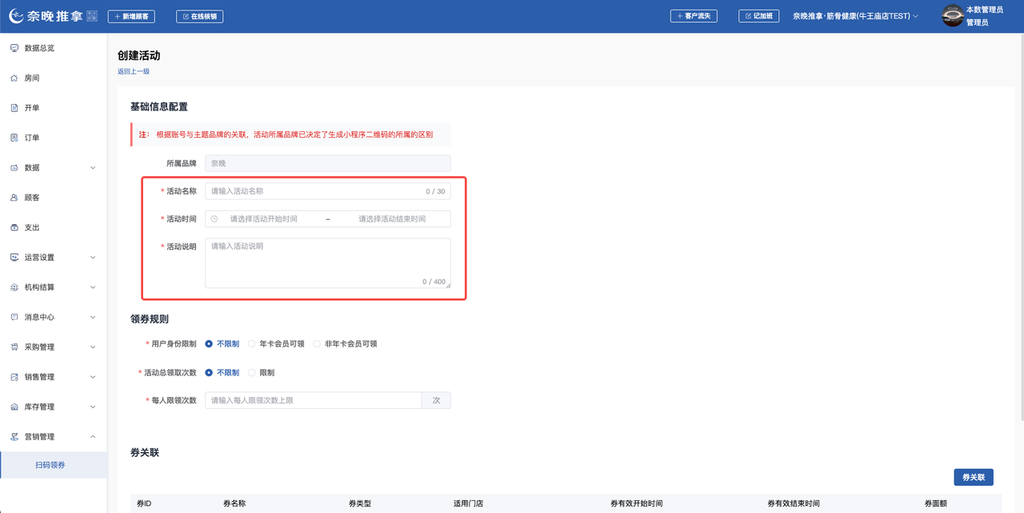Select 年卡会员可领 radio option
The height and width of the screenshot is (513, 1024).
click(x=253, y=343)
